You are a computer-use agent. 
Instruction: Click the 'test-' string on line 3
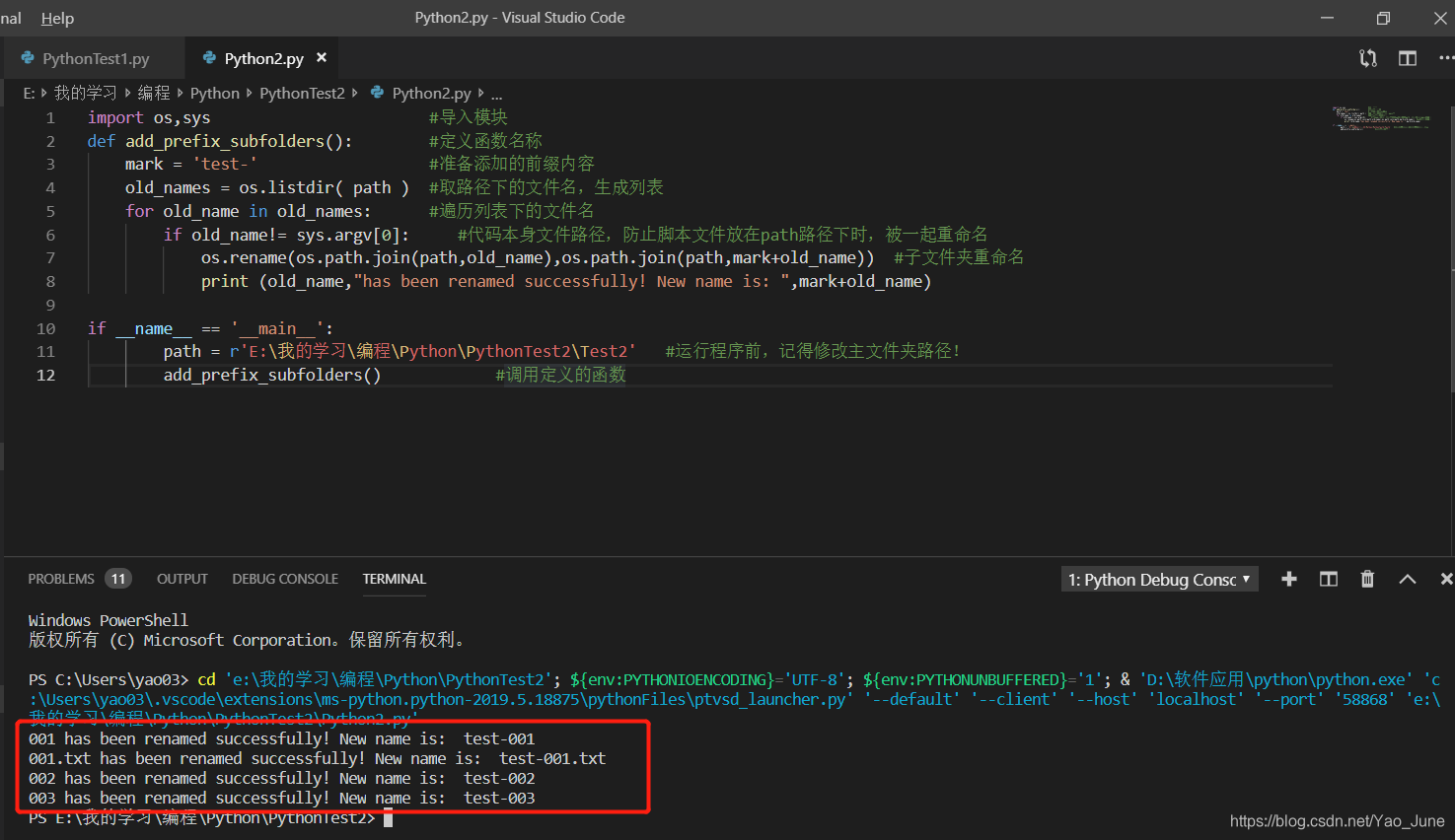pos(224,164)
